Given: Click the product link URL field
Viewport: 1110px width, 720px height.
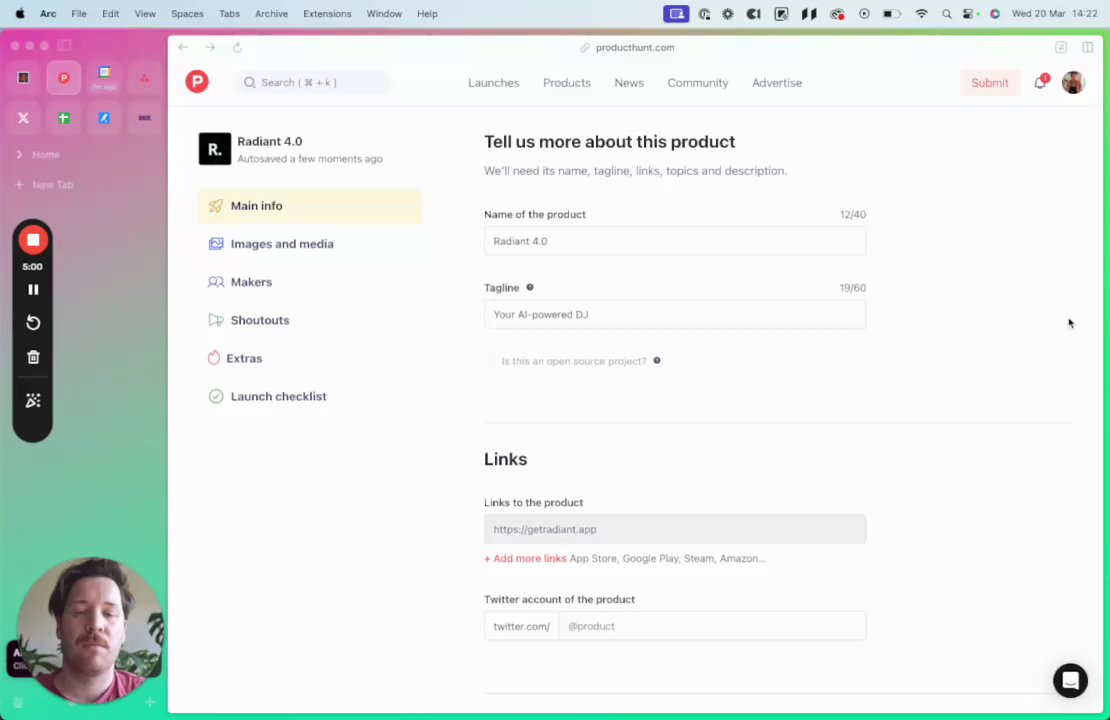Looking at the screenshot, I should [675, 530].
